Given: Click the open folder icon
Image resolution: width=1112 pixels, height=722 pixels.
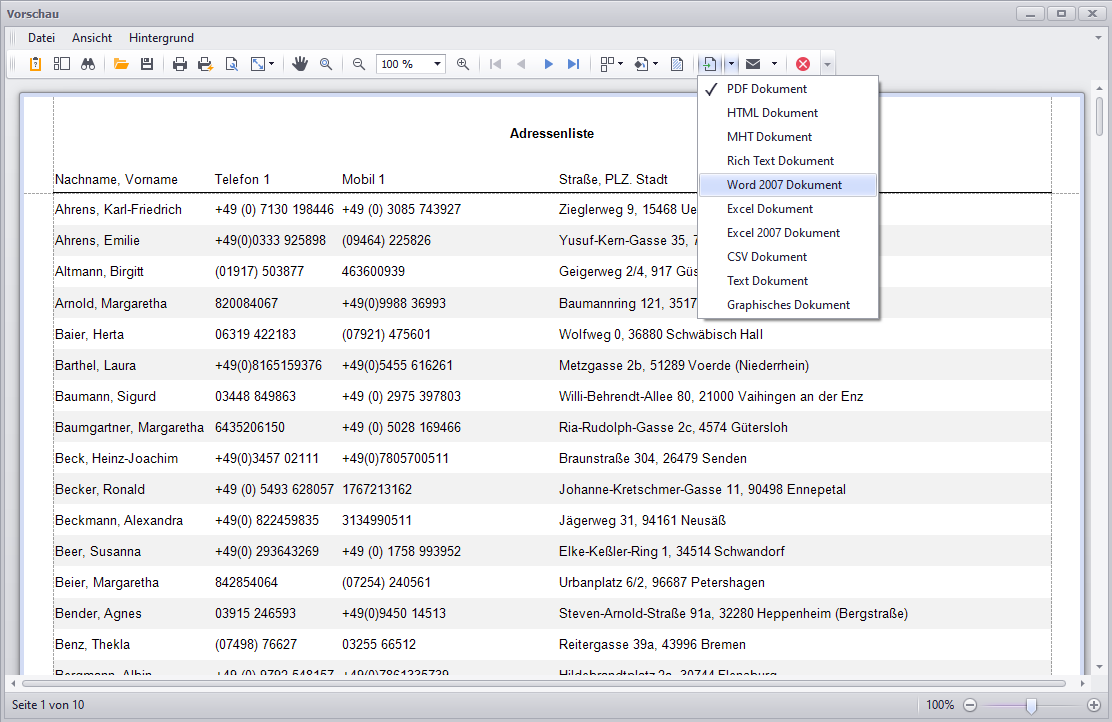Looking at the screenshot, I should click(x=121, y=64).
